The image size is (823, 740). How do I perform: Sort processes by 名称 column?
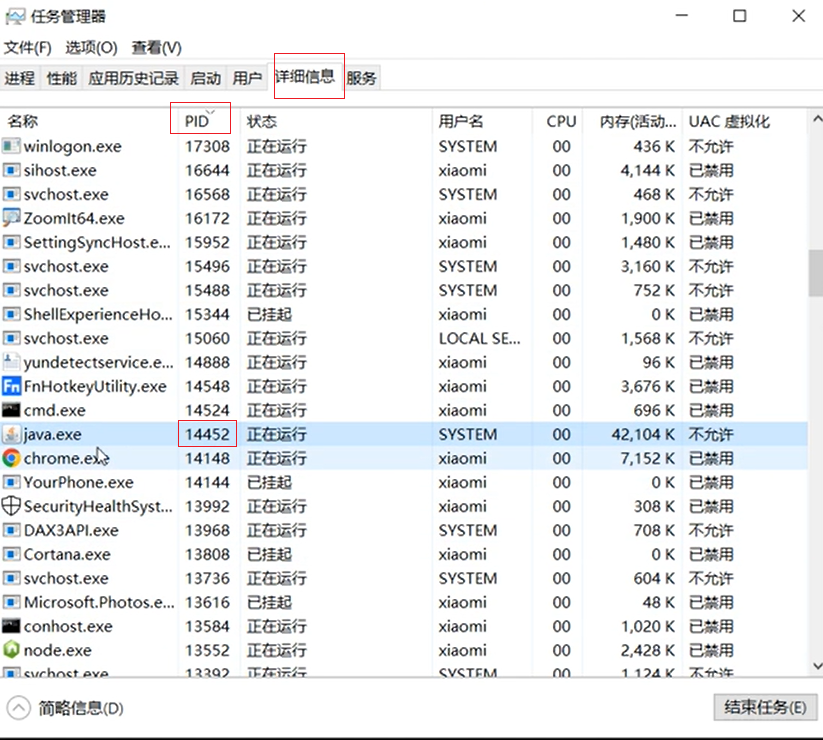[23, 121]
